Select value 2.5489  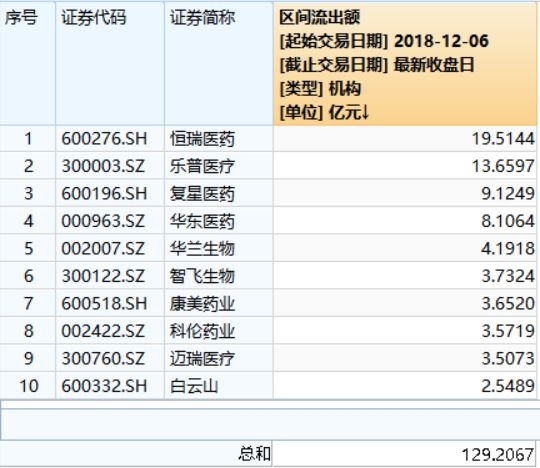pos(508,386)
